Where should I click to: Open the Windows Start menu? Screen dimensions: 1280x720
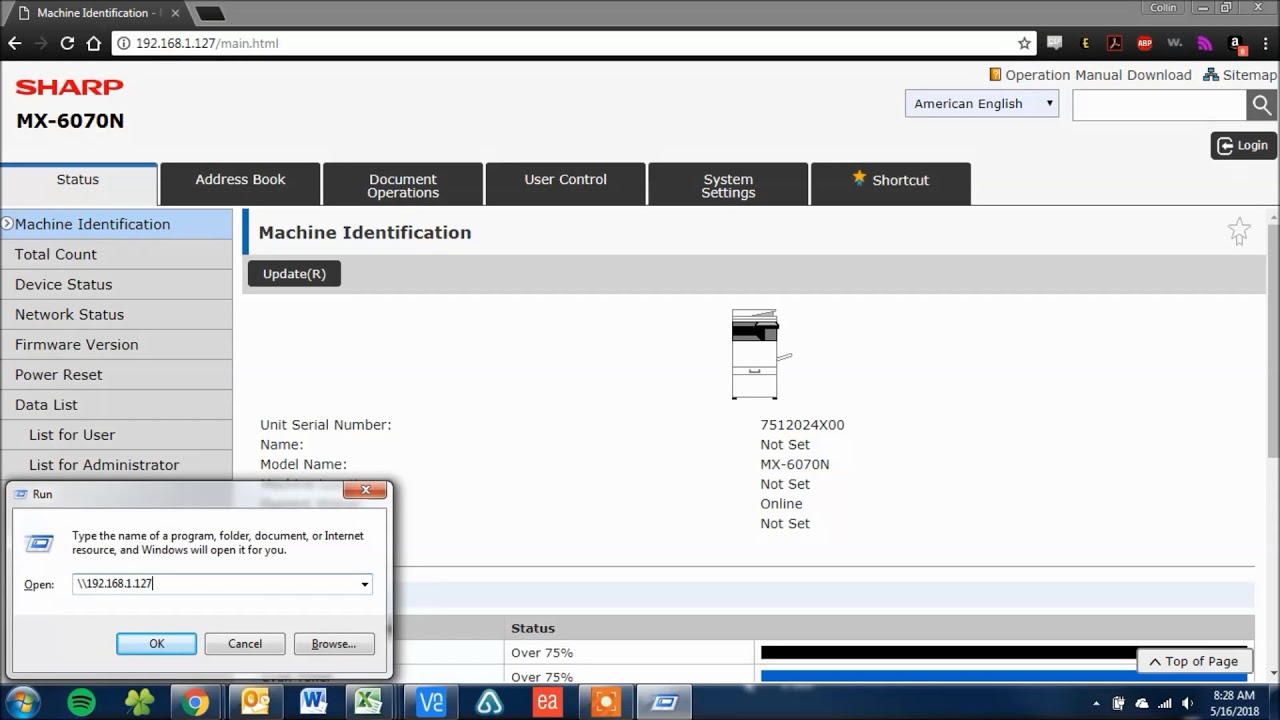click(22, 702)
